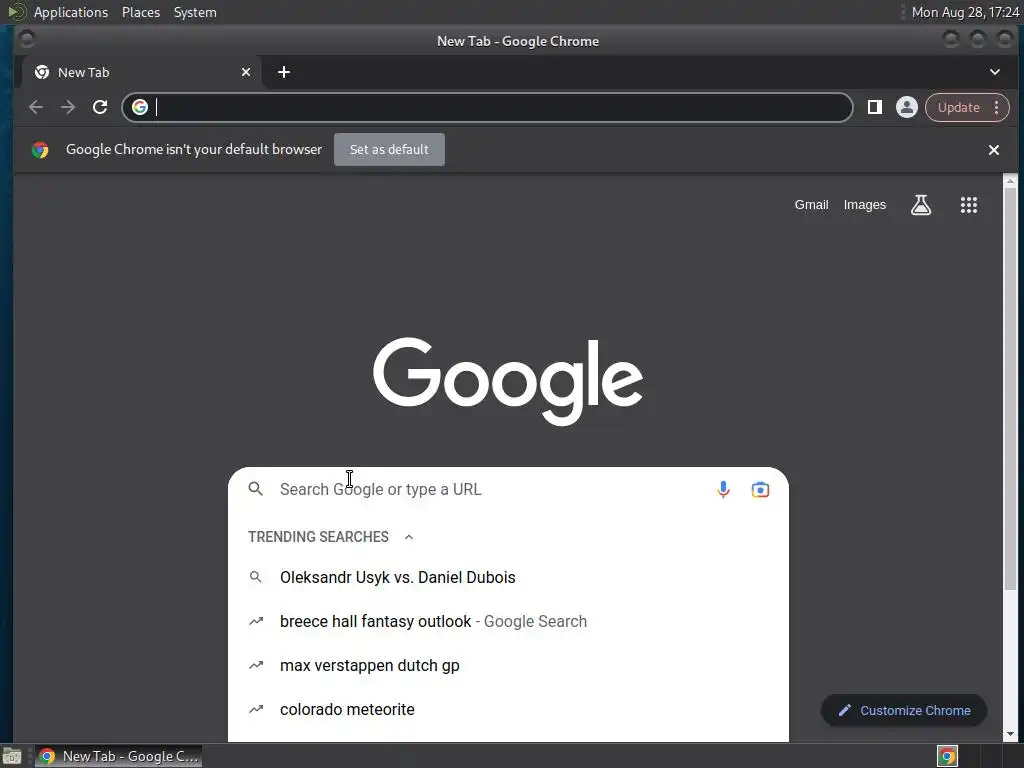The width and height of the screenshot is (1024, 768).
Task: Close the New Tab tab
Action: point(246,72)
